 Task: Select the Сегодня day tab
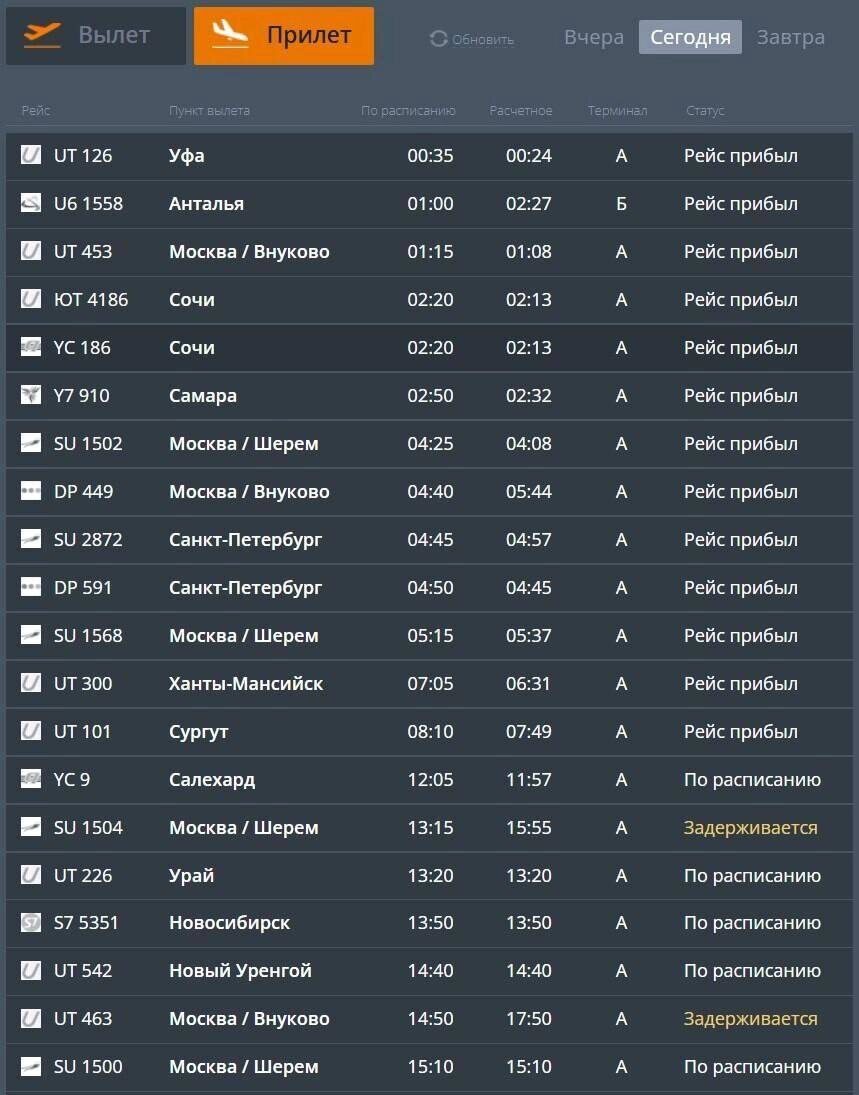coord(690,37)
